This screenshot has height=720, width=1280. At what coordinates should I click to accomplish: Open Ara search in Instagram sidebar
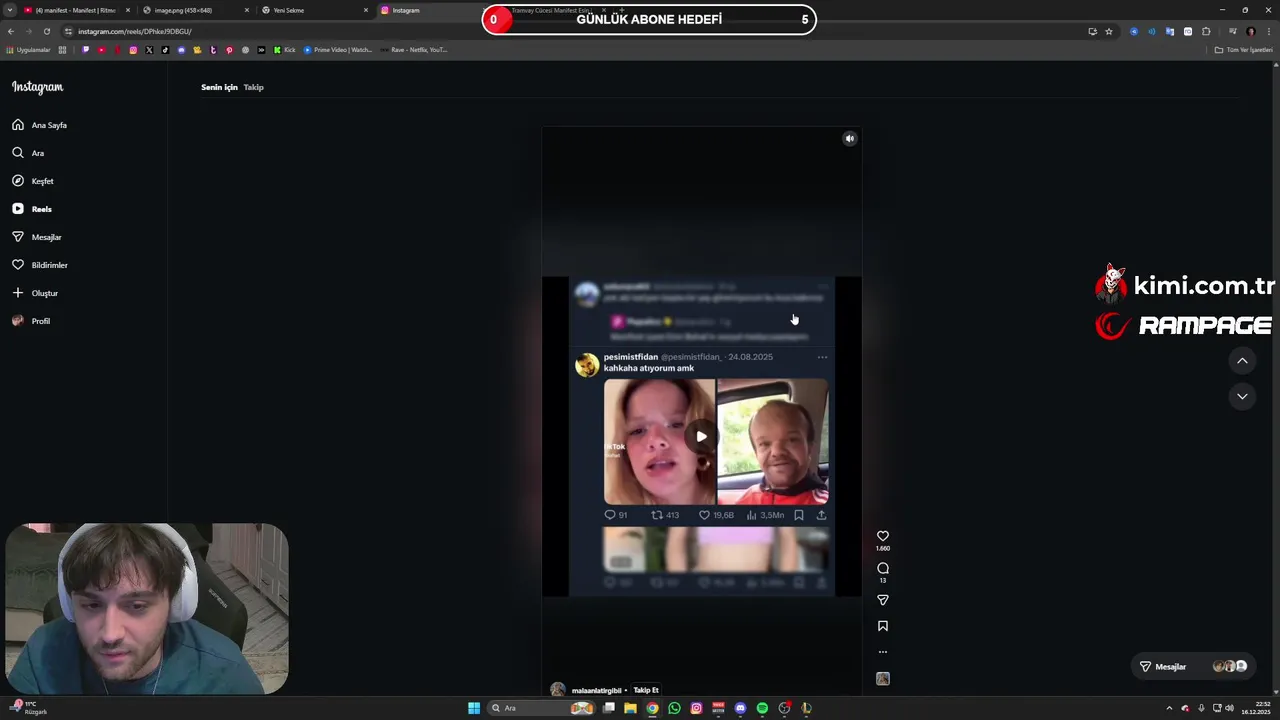28,153
